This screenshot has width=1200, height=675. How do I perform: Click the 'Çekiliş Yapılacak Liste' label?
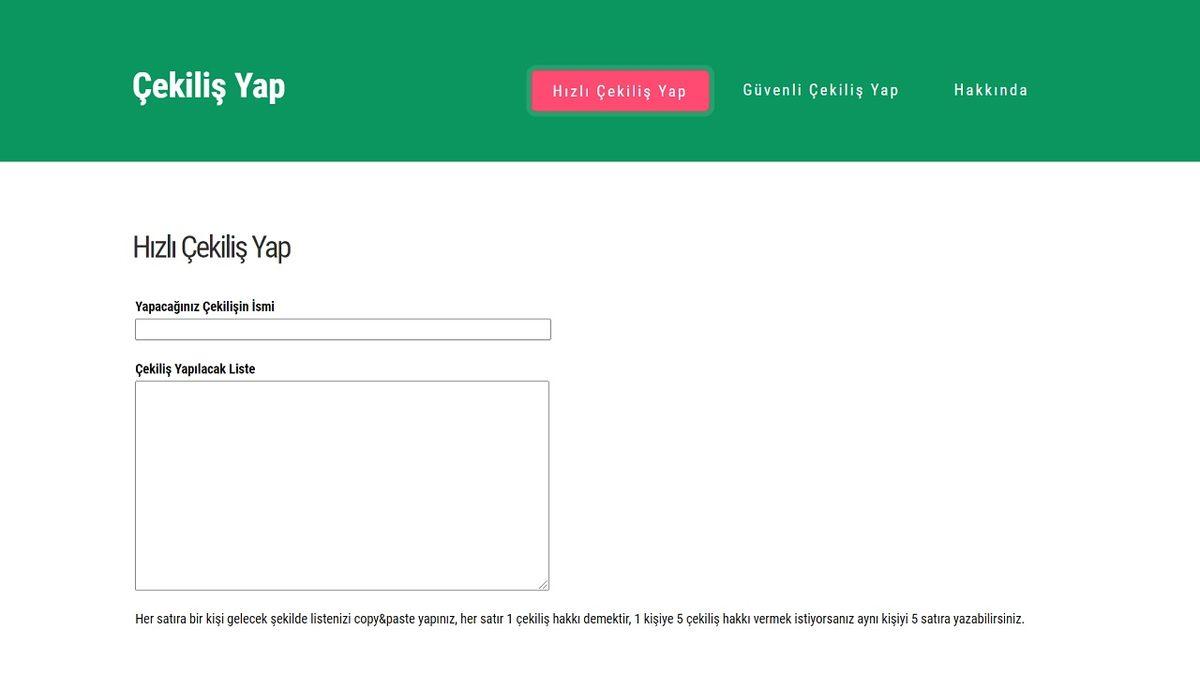pos(195,369)
